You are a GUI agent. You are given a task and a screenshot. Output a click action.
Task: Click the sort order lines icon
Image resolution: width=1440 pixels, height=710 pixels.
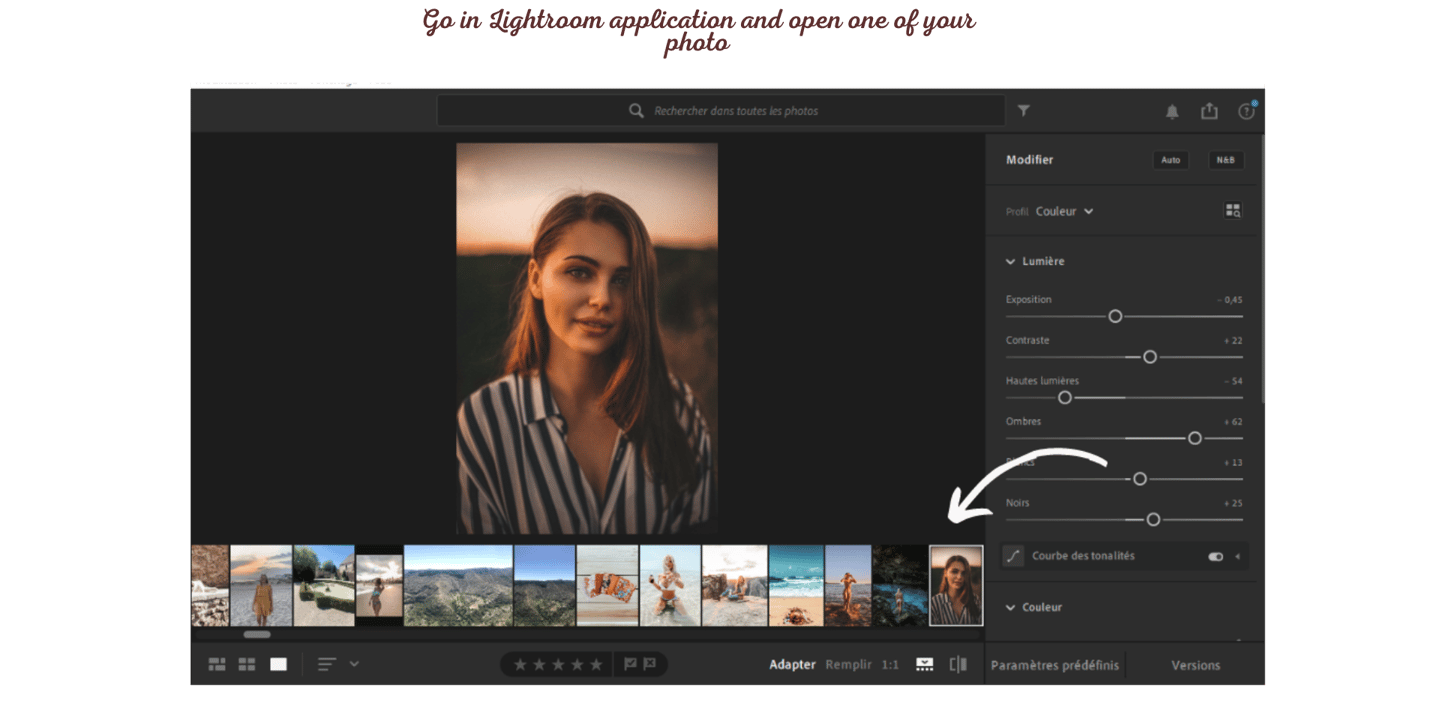pyautogui.click(x=326, y=664)
